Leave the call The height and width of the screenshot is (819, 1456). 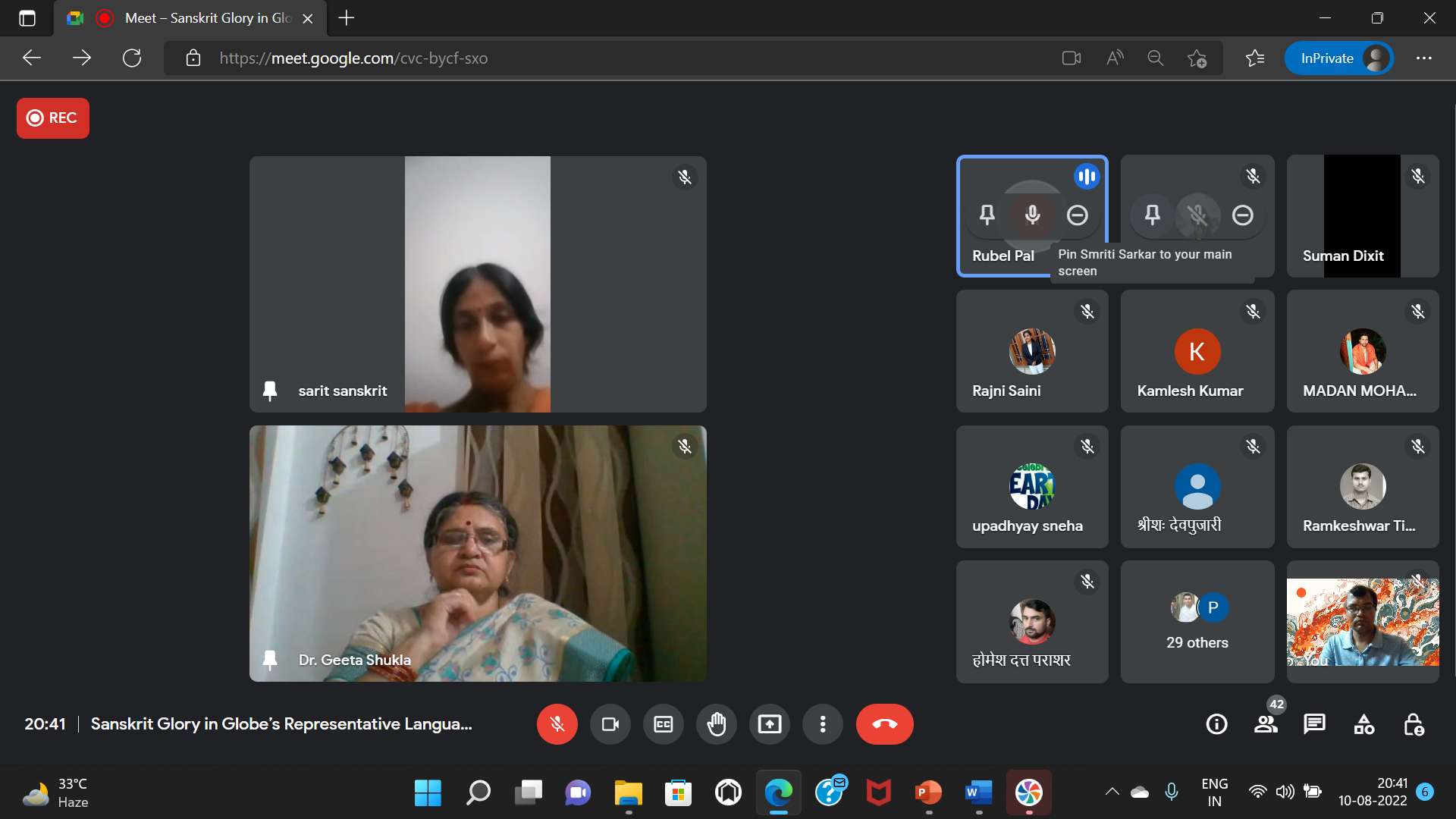[x=884, y=724]
